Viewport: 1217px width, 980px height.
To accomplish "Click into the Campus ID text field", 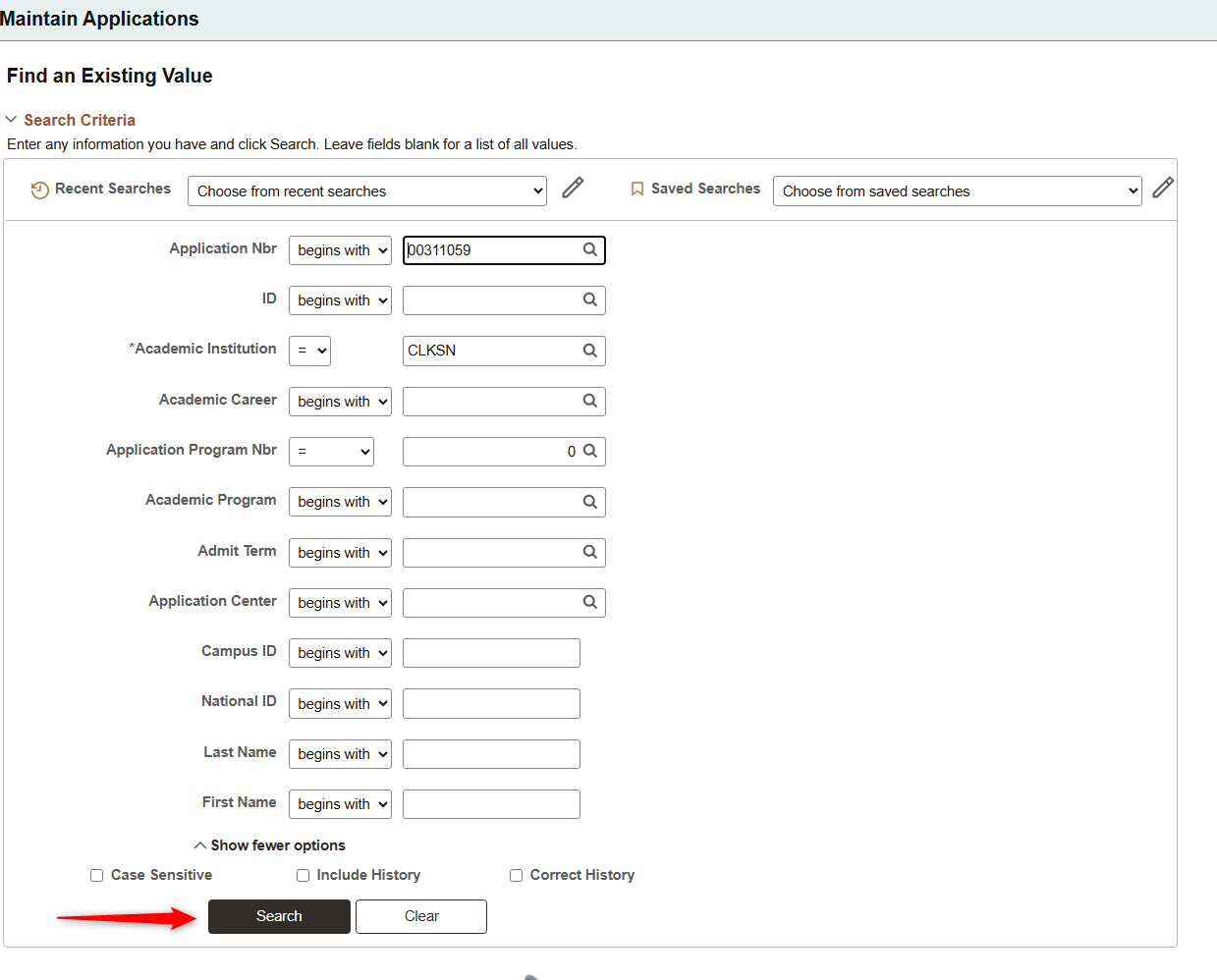I will point(491,653).
